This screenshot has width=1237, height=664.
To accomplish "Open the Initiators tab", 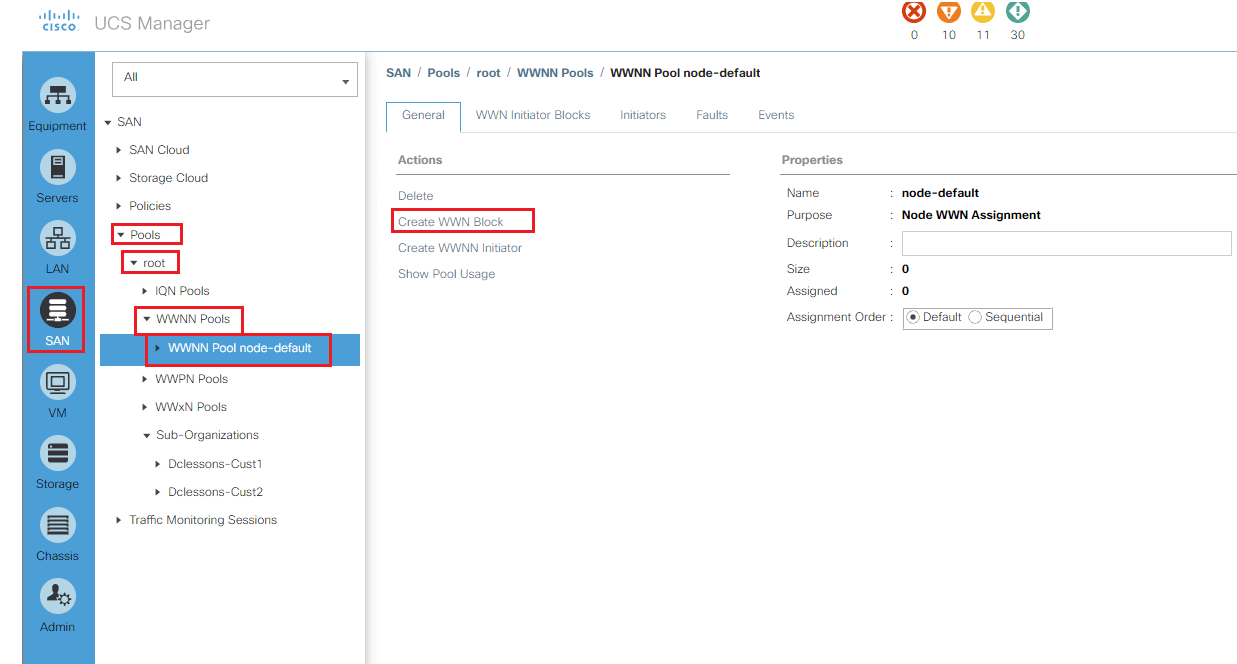I will click(643, 116).
